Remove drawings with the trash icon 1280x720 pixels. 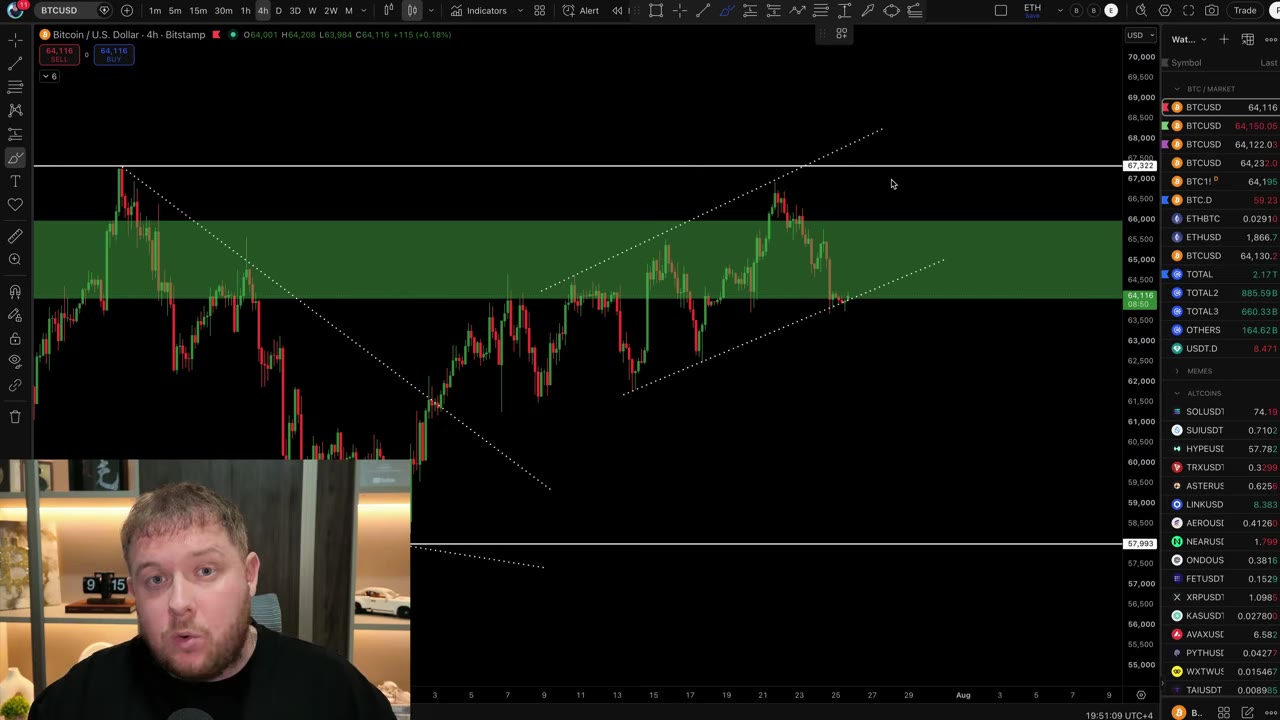(x=15, y=417)
